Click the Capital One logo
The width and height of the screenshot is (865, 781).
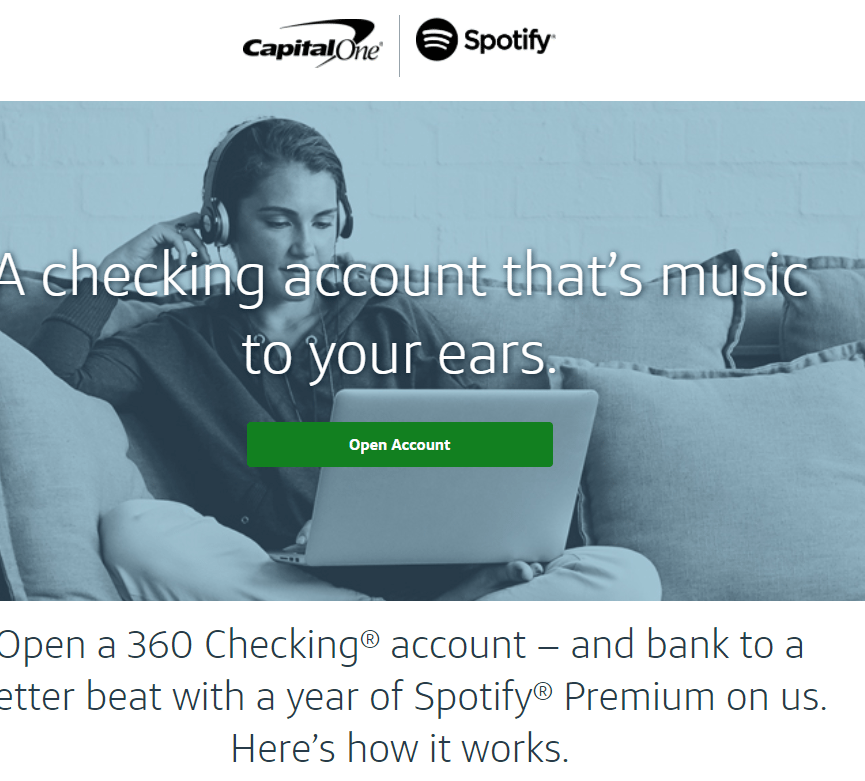point(313,44)
